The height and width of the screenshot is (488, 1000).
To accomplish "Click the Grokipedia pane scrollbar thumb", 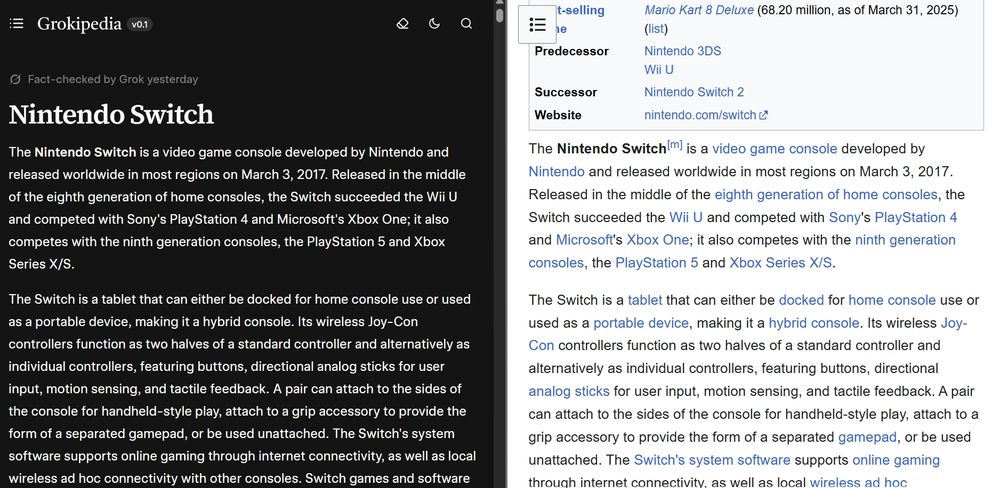I will coord(500,13).
